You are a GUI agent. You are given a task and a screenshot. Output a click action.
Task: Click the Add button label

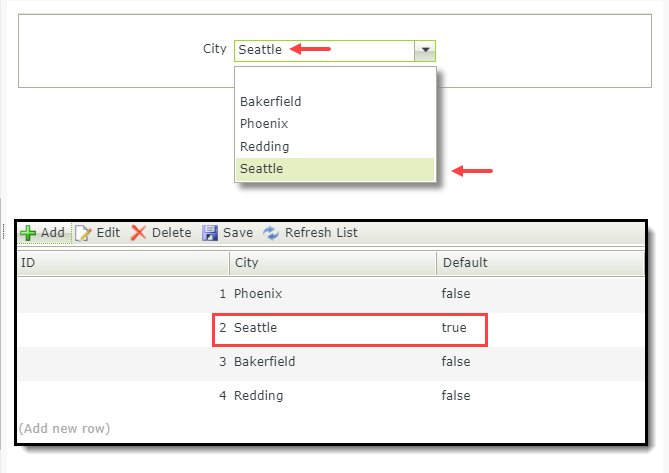click(x=53, y=233)
